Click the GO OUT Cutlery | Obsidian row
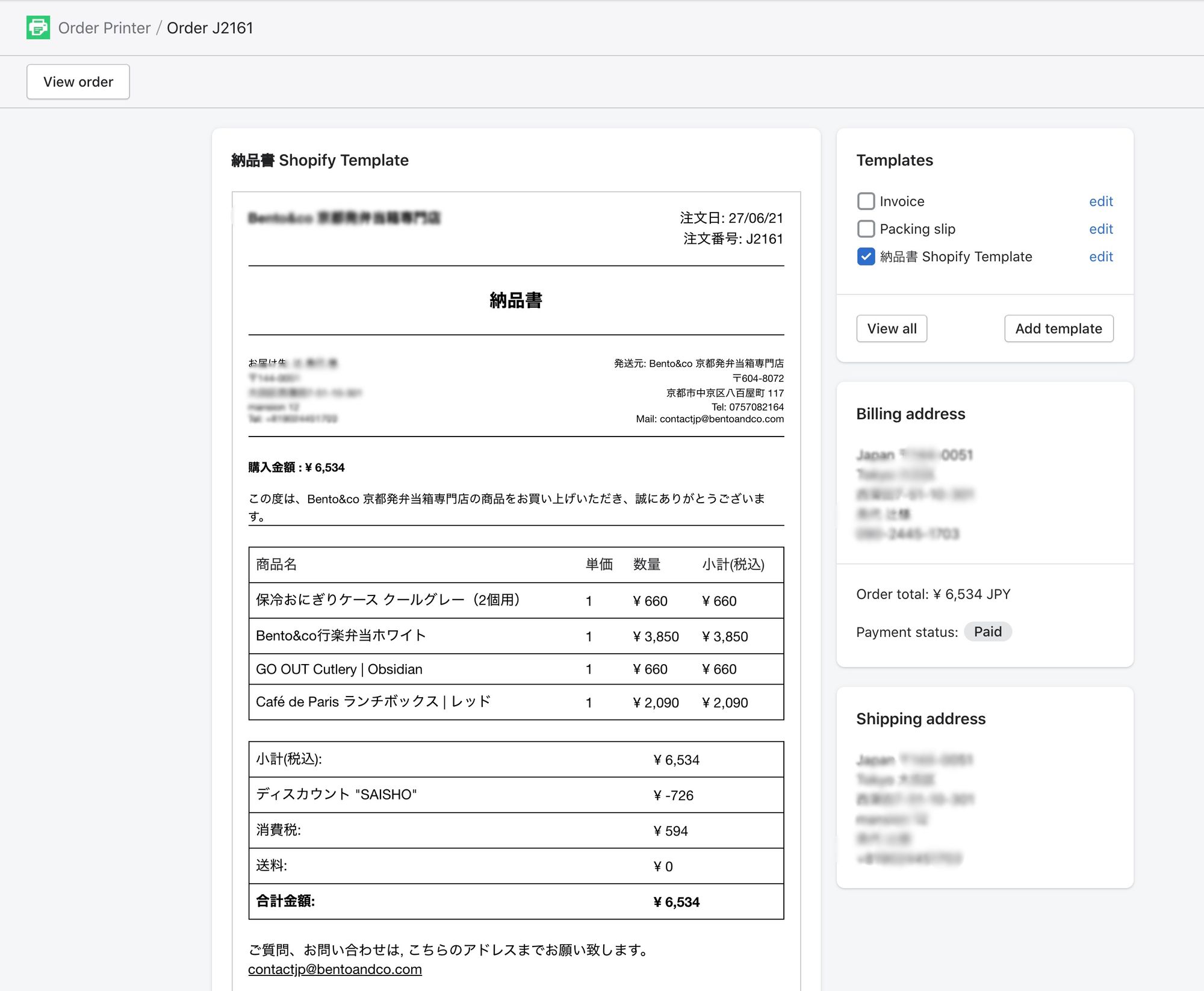Image resolution: width=1204 pixels, height=991 pixels. coord(516,669)
